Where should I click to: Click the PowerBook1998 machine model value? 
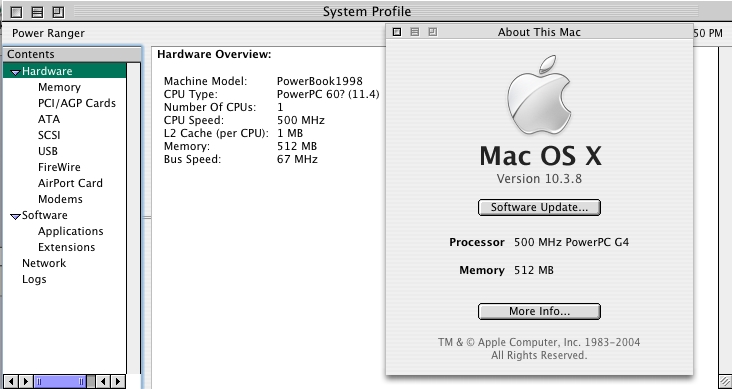(x=320, y=81)
